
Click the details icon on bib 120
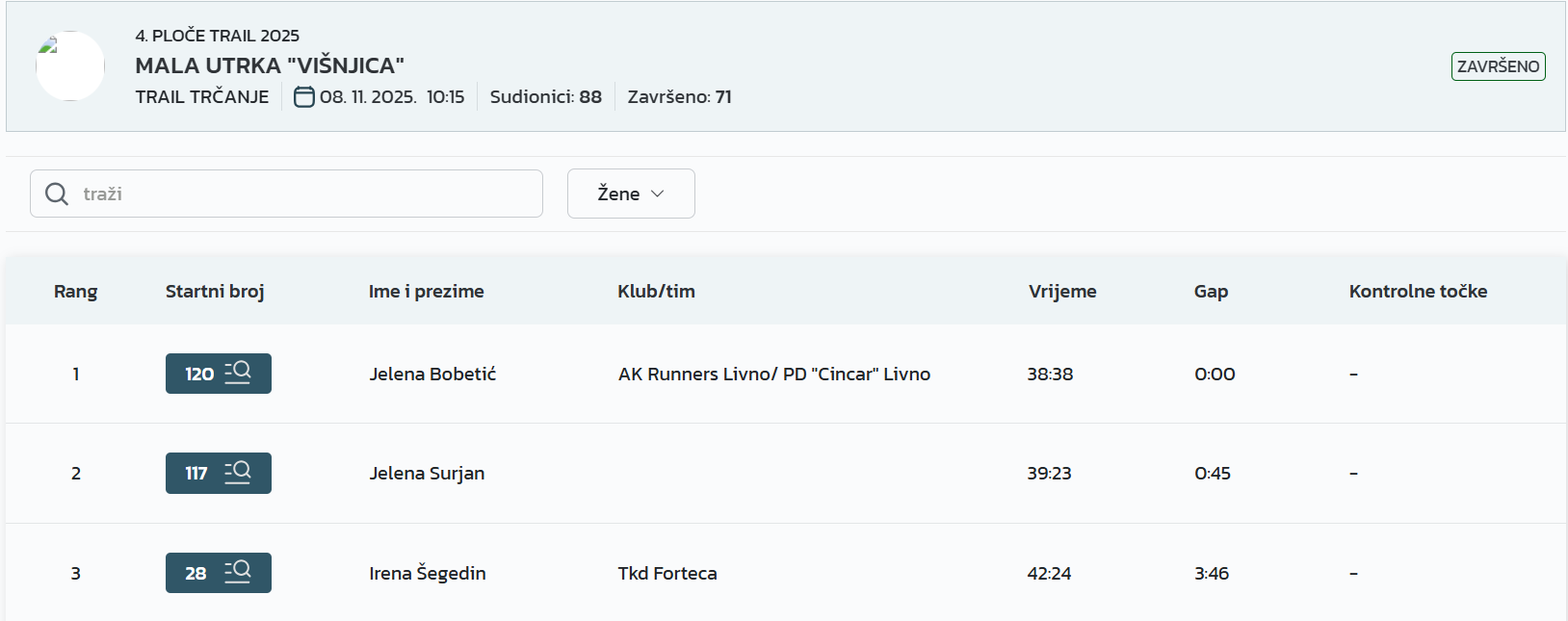[x=237, y=373]
